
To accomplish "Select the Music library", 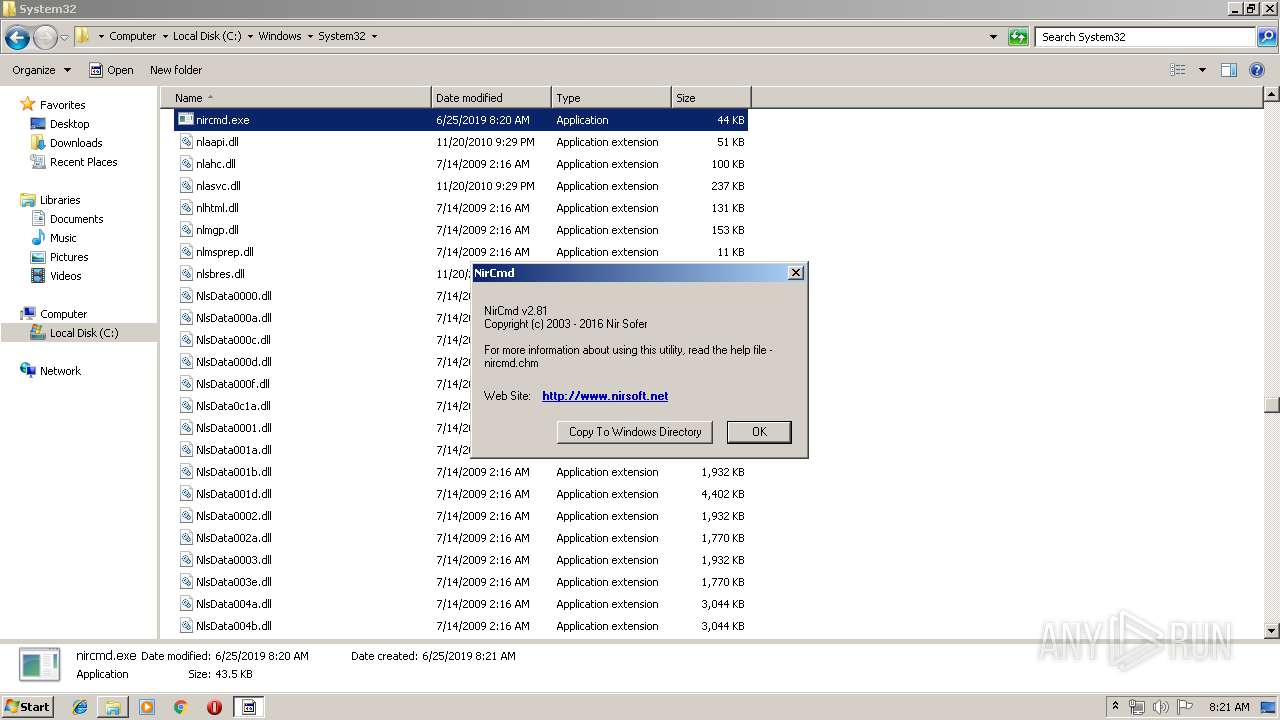I will [63, 238].
